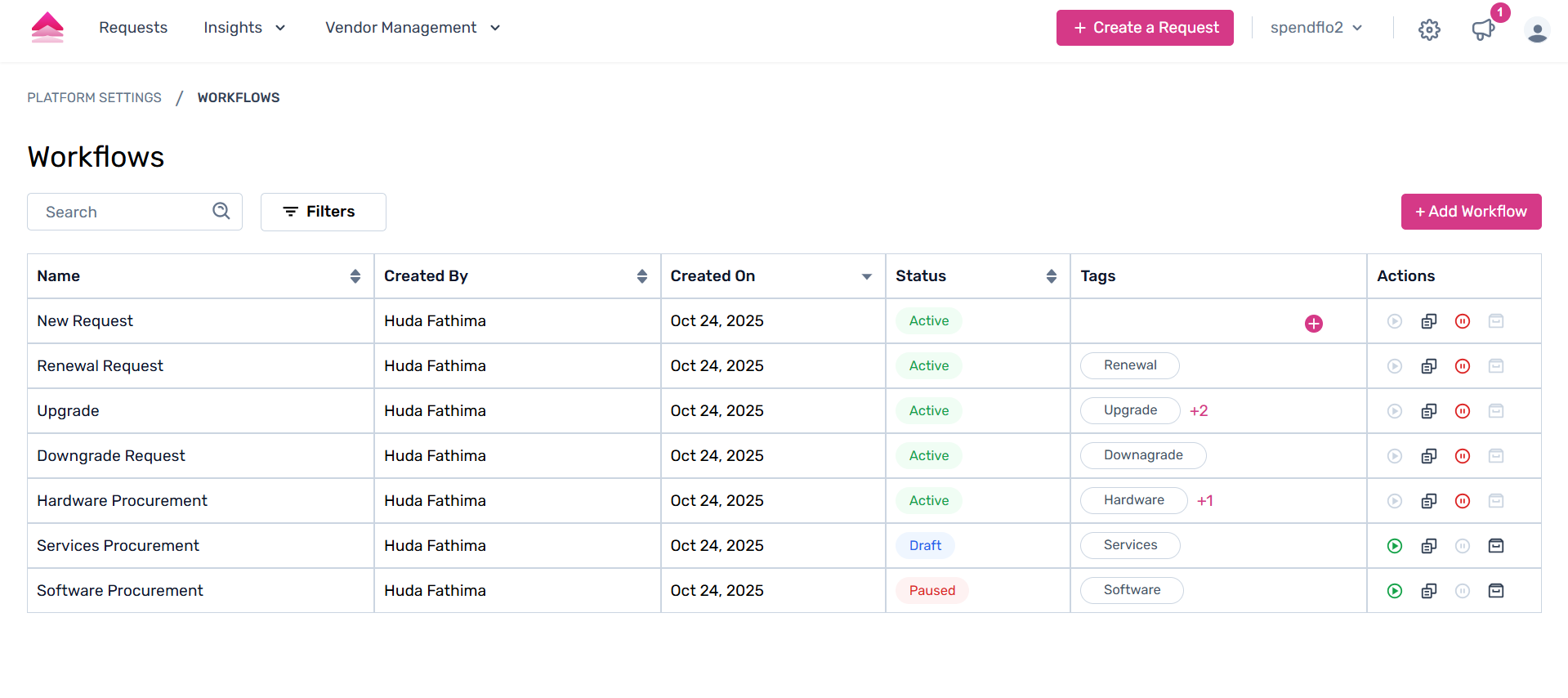The width and height of the screenshot is (1568, 698).
Task: Go to the Requests page
Action: coord(133,28)
